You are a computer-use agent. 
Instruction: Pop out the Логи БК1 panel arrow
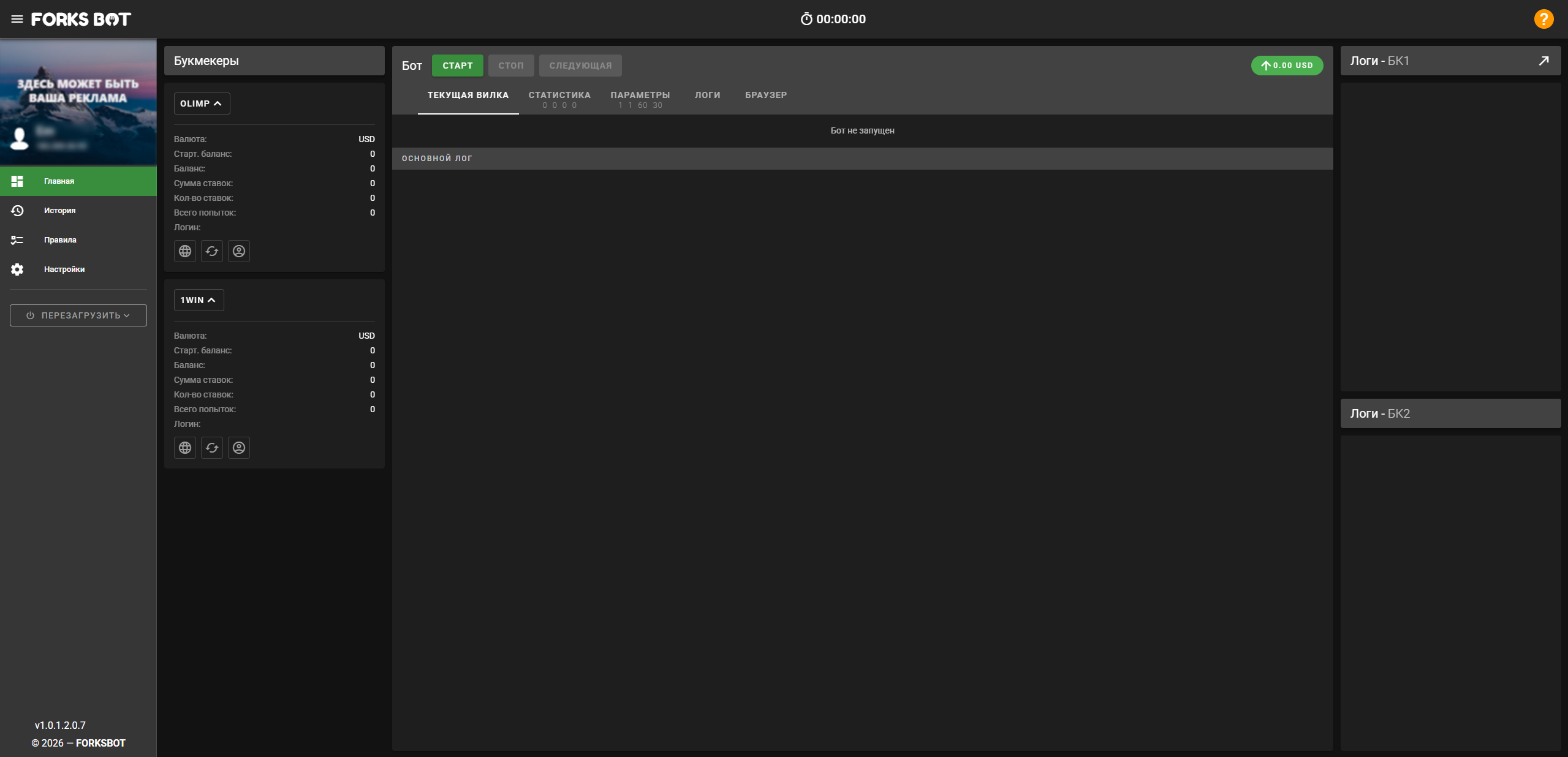[1544, 61]
